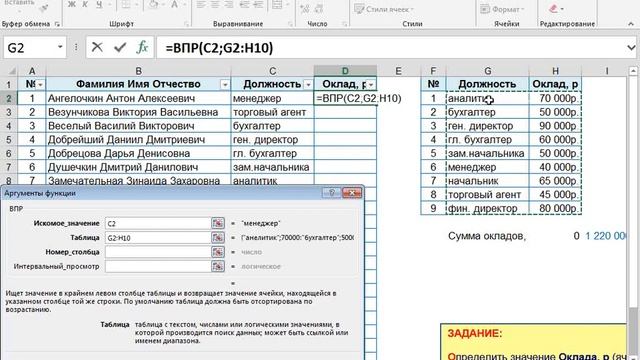Click range selector icon beside Интервальный_просмотр field
The width and height of the screenshot is (640, 360).
coord(218,266)
